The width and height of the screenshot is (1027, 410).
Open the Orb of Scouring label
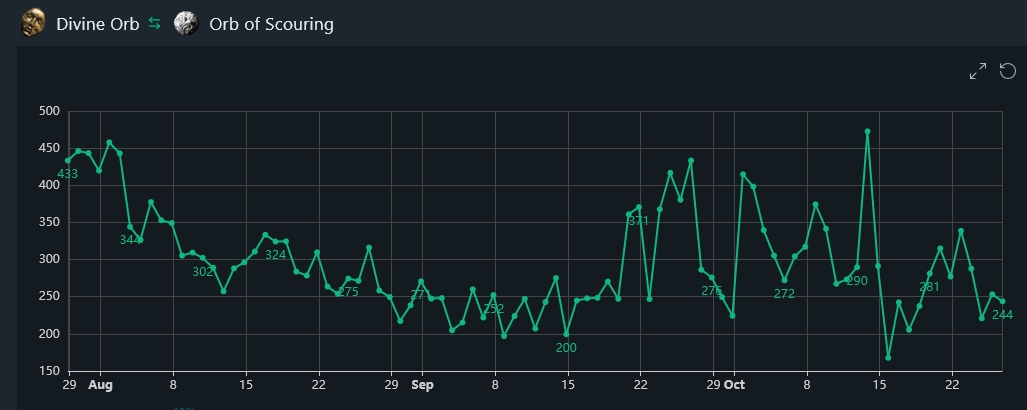pos(271,25)
